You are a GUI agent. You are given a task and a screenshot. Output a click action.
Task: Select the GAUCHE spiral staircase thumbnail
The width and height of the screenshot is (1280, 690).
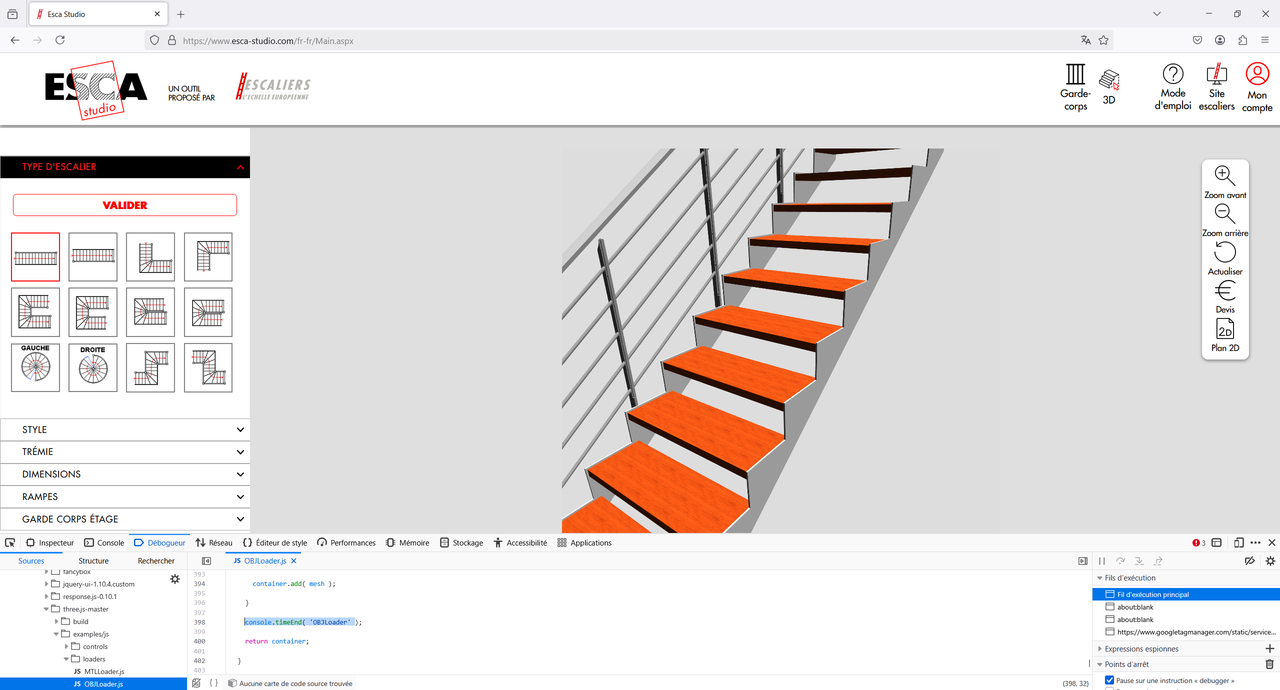35,367
